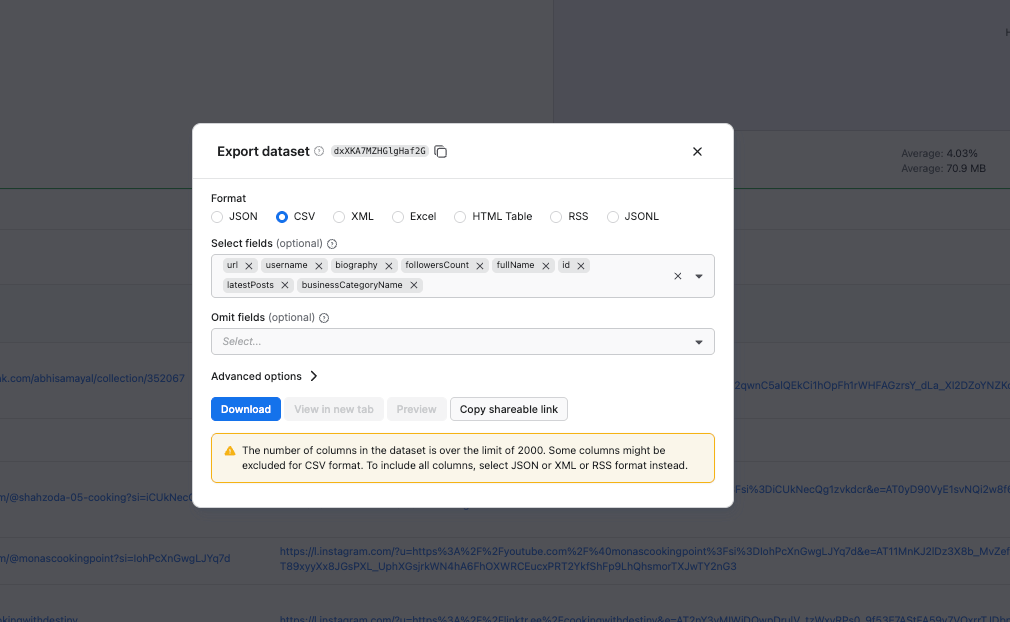The image size is (1010, 622).
Task: Clear all selected fields with the X icon
Action: 677,275
